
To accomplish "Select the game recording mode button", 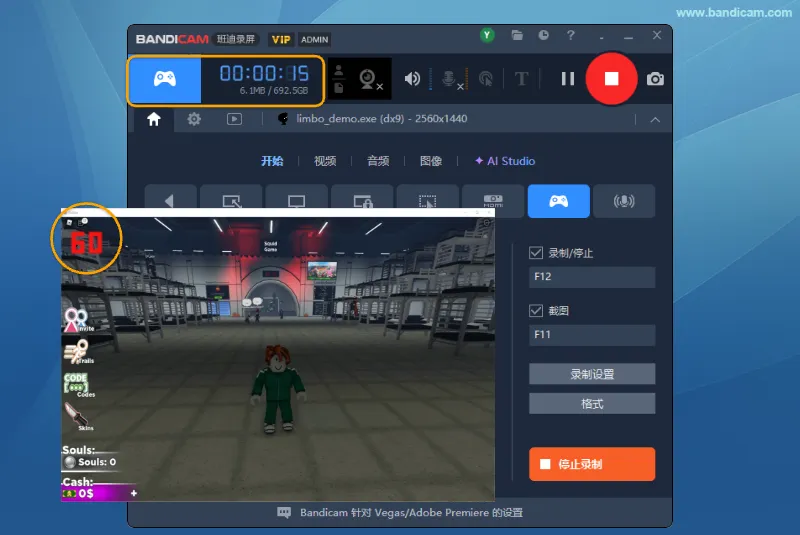I will click(559, 201).
